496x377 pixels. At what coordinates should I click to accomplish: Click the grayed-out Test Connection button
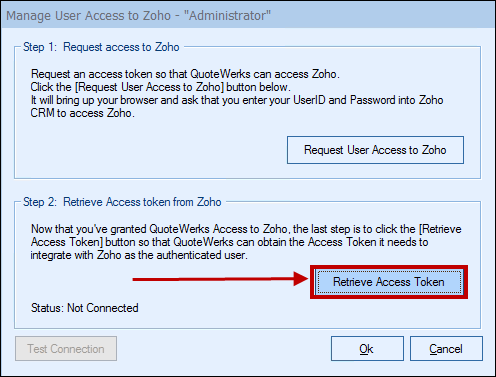[66, 349]
